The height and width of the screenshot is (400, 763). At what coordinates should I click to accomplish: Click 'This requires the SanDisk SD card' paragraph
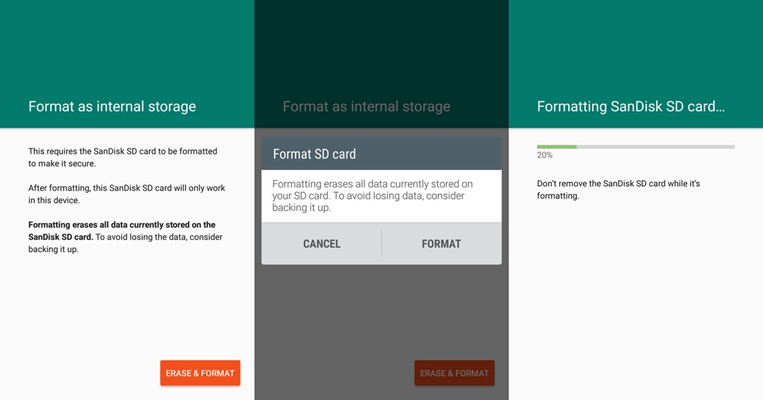click(x=123, y=157)
